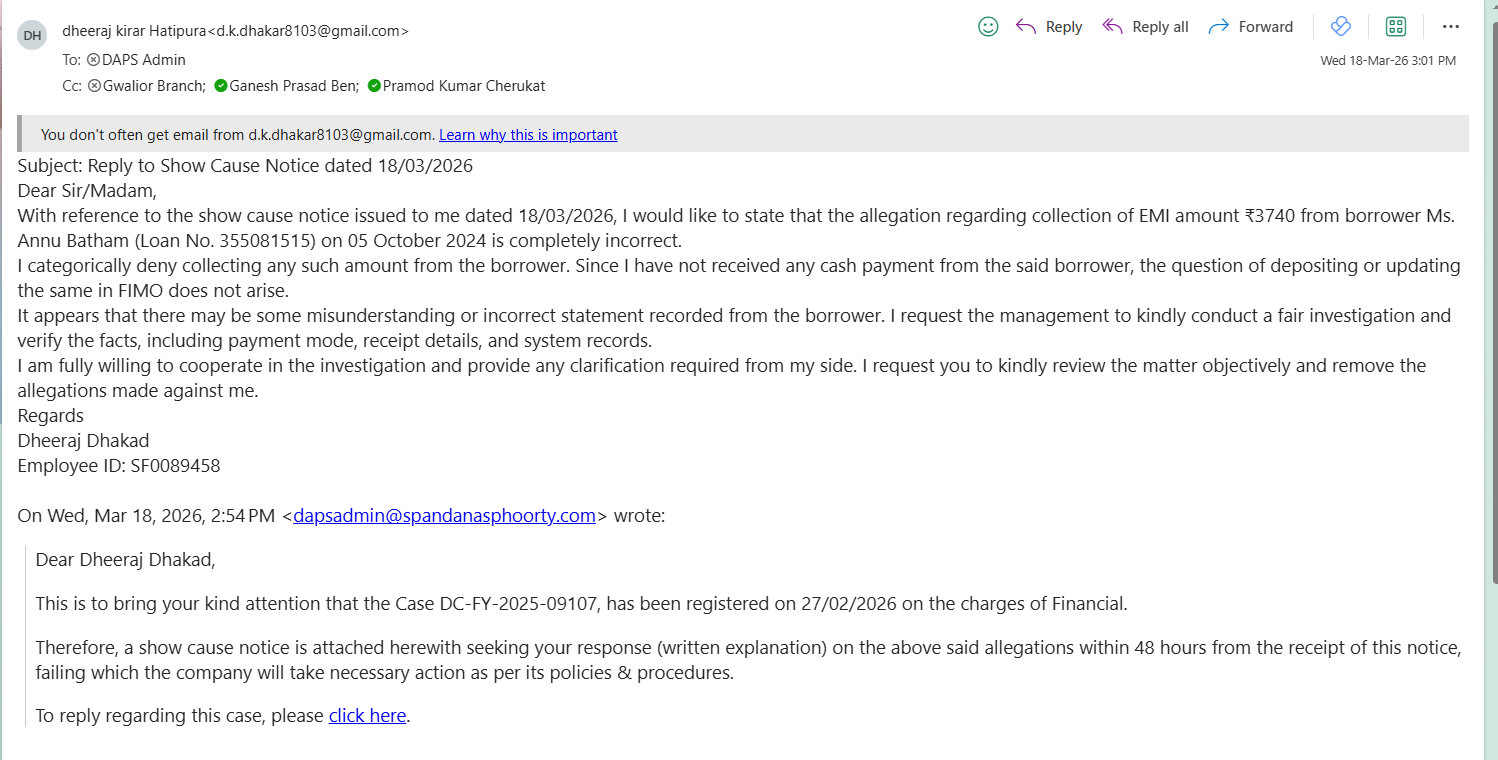This screenshot has height=760, width=1498.
Task: Click the DH sender avatar
Action: (x=32, y=35)
